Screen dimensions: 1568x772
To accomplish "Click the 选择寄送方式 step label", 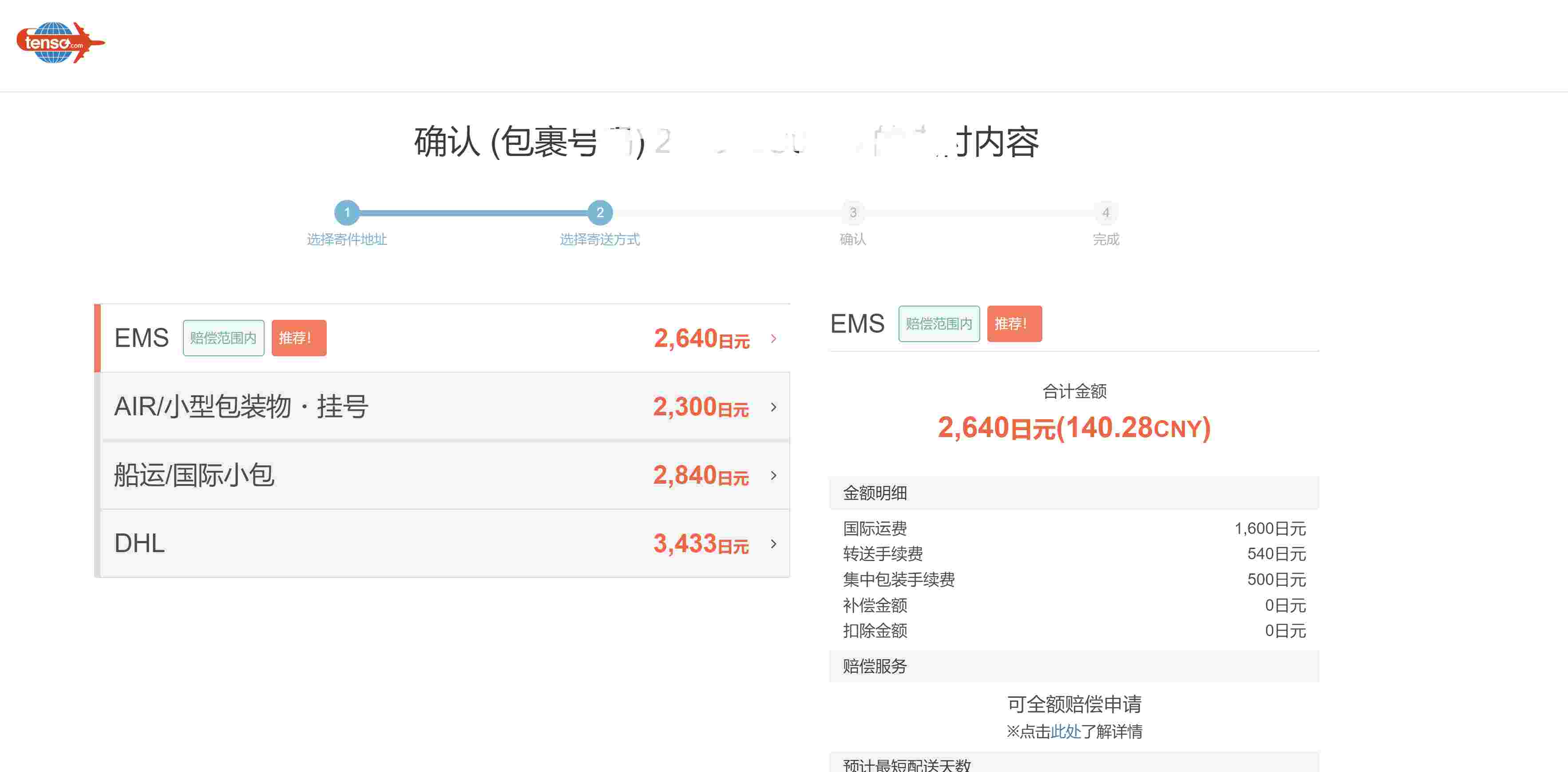I will [x=600, y=239].
